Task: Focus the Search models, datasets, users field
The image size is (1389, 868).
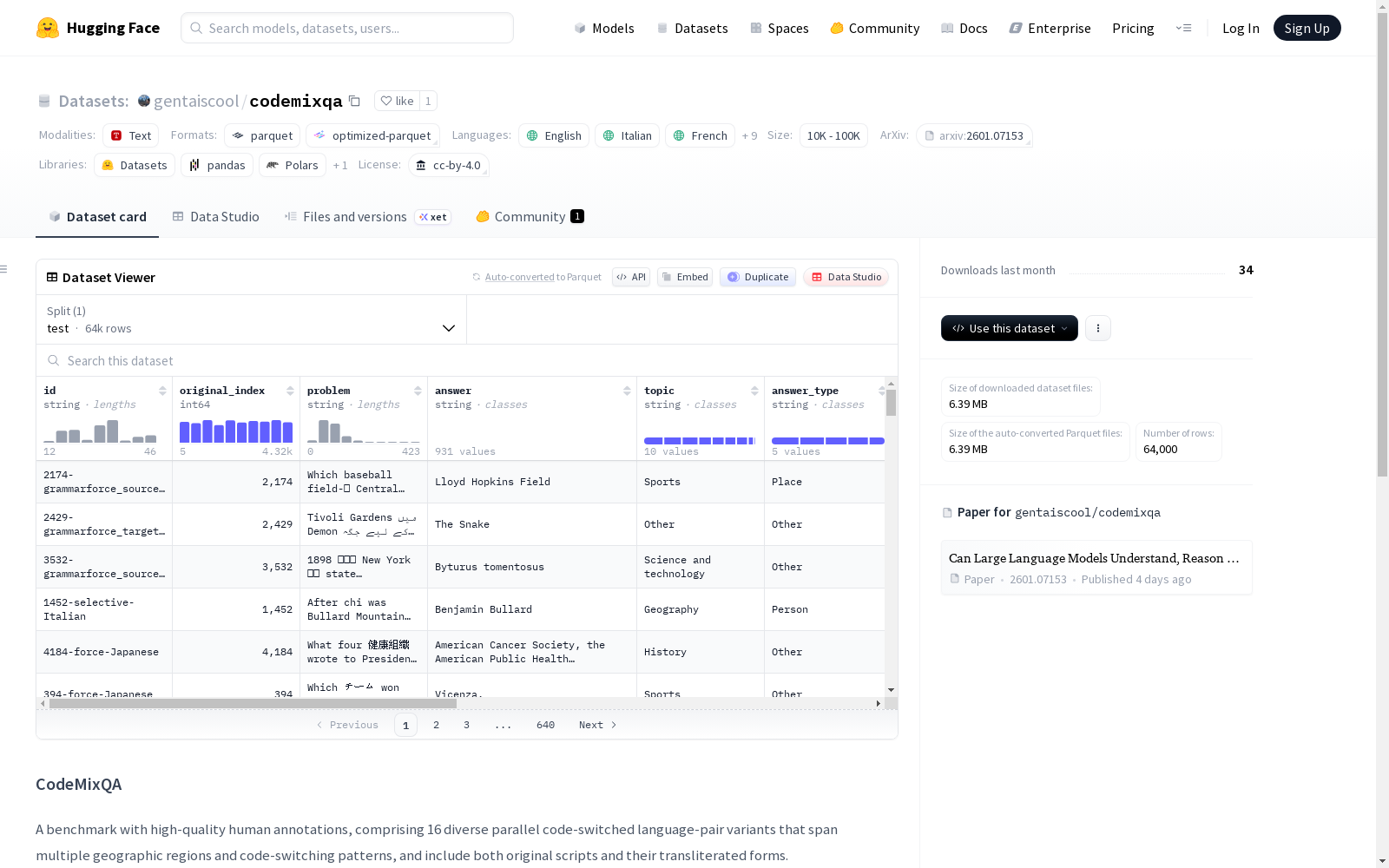Action: point(347,28)
